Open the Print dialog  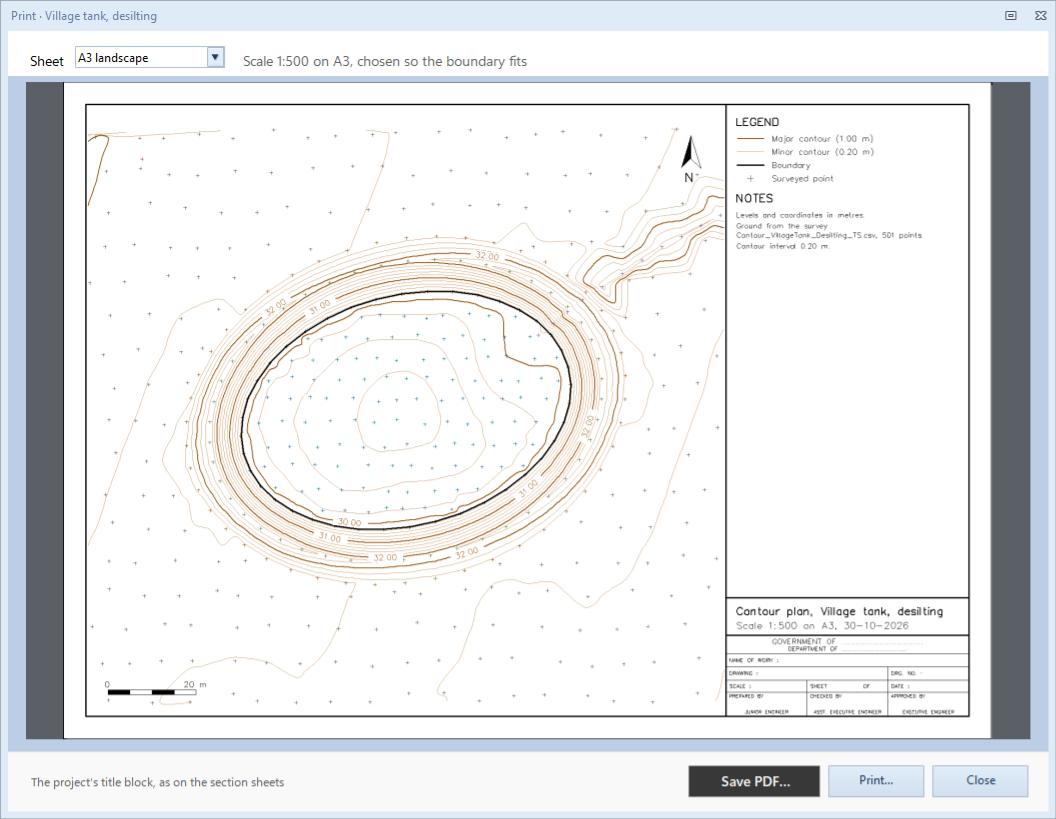click(x=876, y=781)
